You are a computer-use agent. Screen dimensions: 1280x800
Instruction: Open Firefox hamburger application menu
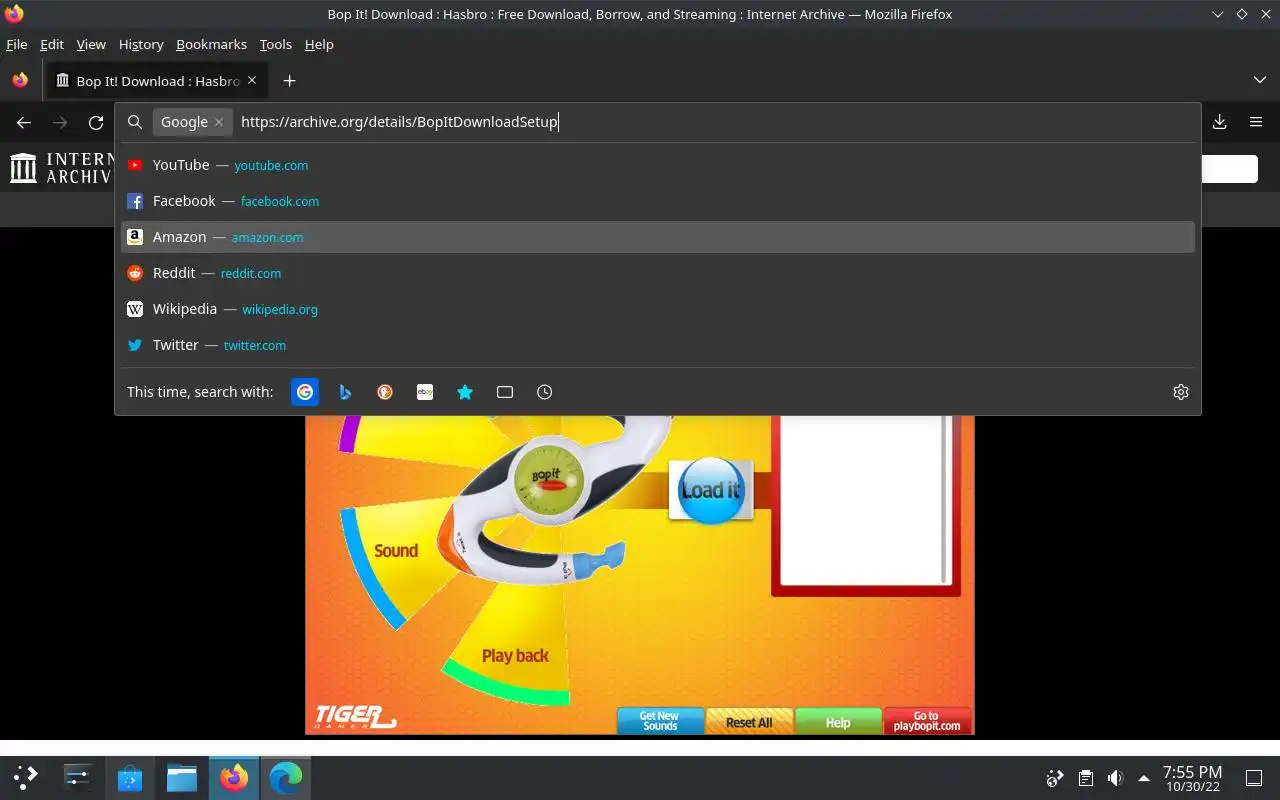[1256, 122]
